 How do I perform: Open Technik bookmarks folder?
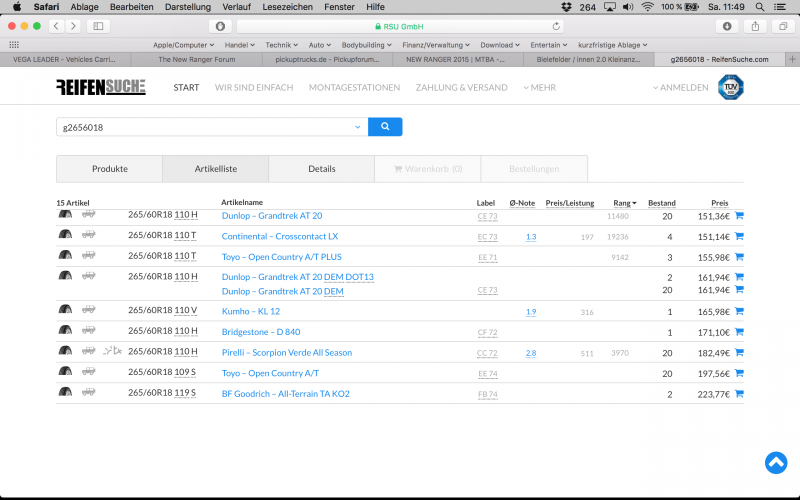click(x=282, y=45)
